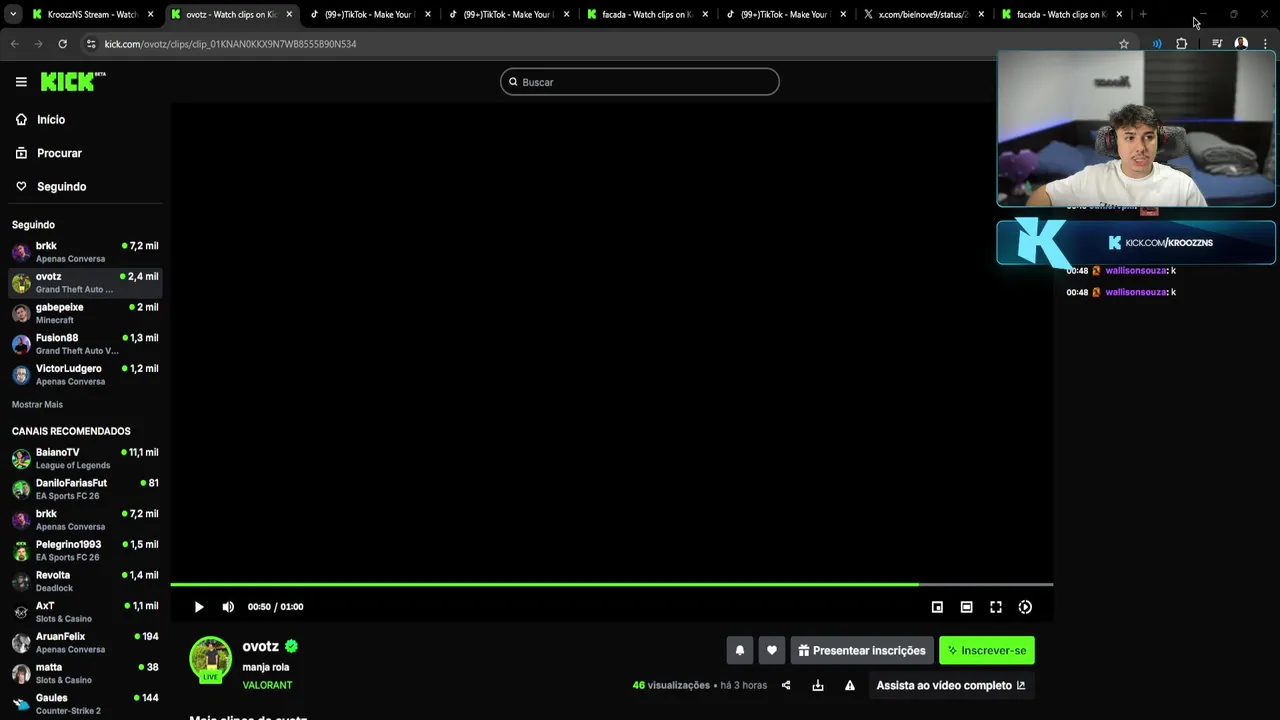
Task: Enable mini player mode icon
Action: click(x=937, y=607)
